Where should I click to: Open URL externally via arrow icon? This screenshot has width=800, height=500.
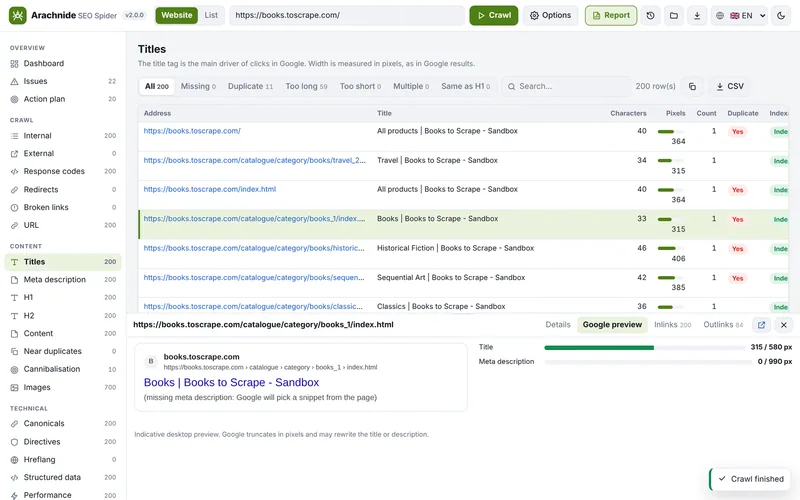click(x=761, y=325)
